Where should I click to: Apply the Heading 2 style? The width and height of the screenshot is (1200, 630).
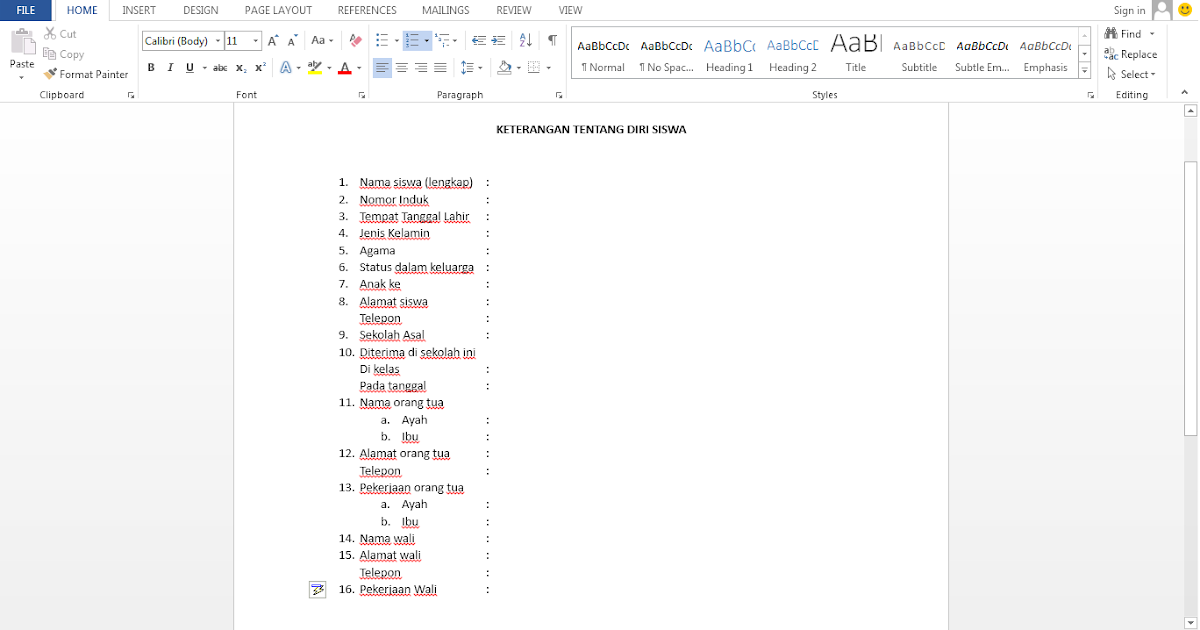click(x=793, y=55)
